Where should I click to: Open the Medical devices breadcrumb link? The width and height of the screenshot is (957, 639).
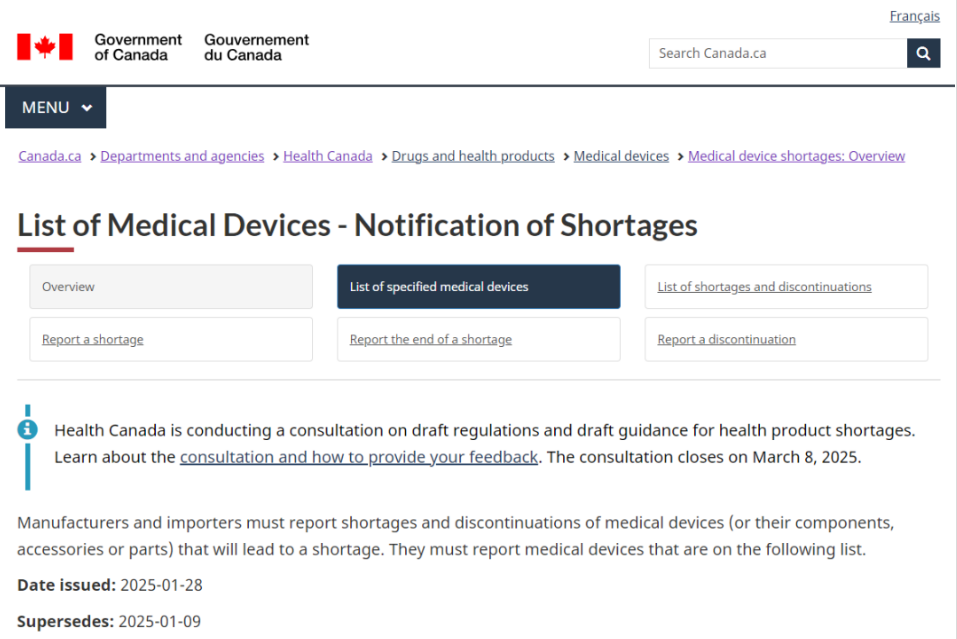(621, 156)
